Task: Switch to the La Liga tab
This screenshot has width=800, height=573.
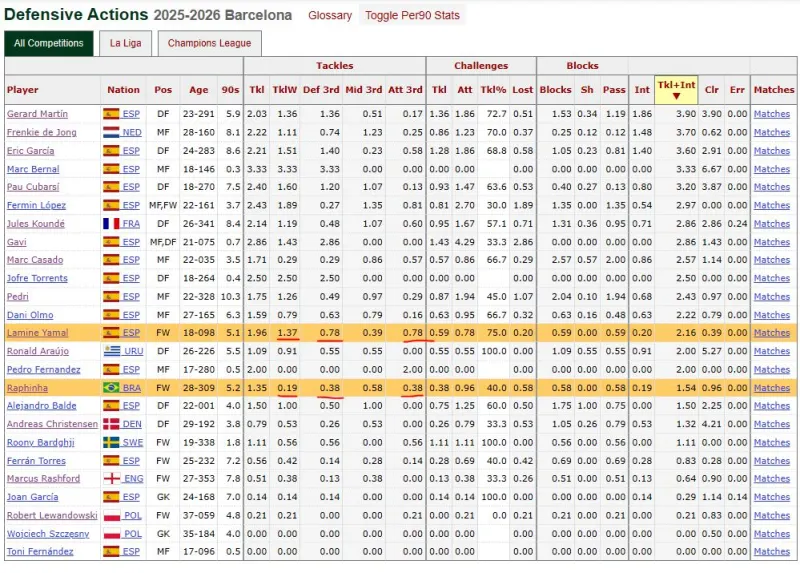Action: (x=125, y=43)
